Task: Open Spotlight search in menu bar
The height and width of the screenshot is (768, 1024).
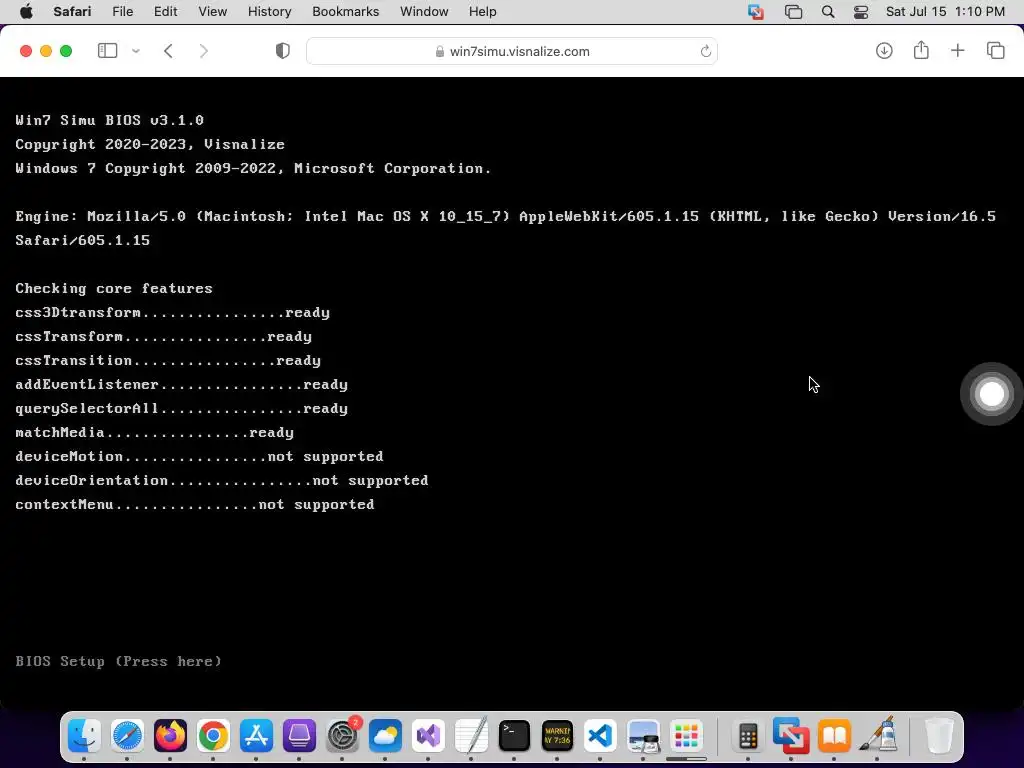Action: click(x=828, y=12)
